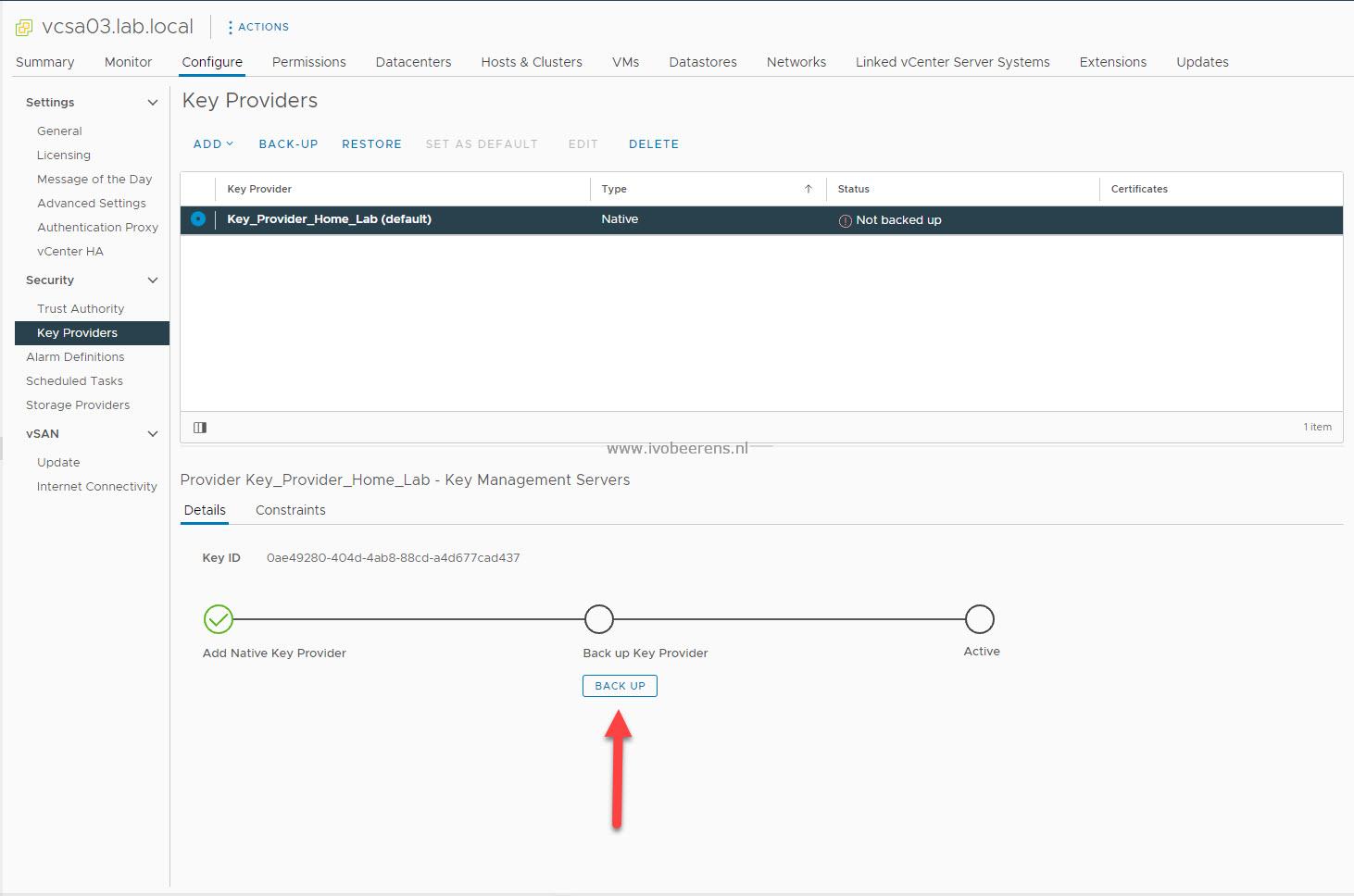This screenshot has height=896, width=1354.
Task: Go to the Datastores tab
Action: pyautogui.click(x=703, y=62)
